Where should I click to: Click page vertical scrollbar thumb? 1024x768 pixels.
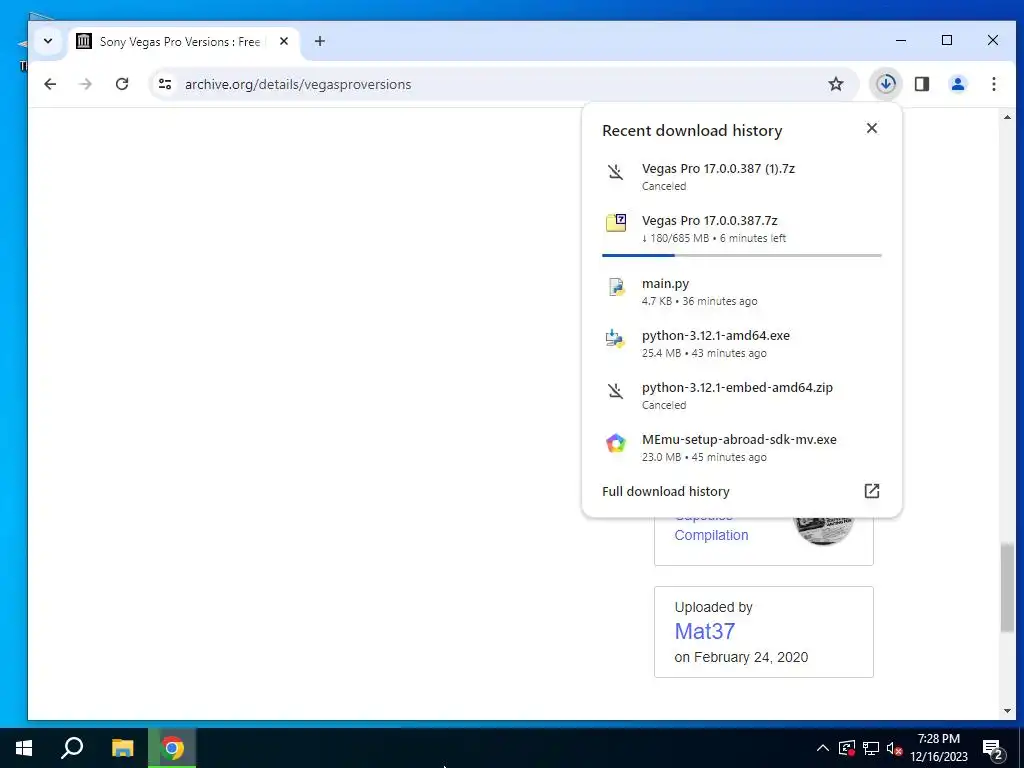[1007, 587]
